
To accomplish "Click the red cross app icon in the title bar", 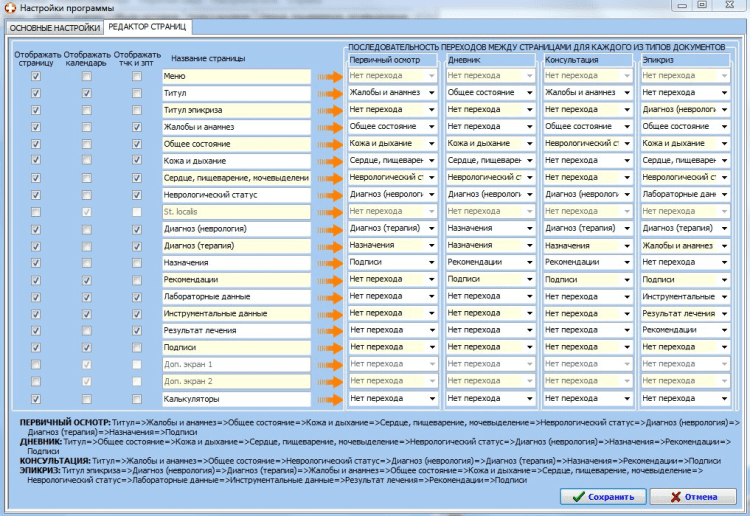I will [10, 8].
